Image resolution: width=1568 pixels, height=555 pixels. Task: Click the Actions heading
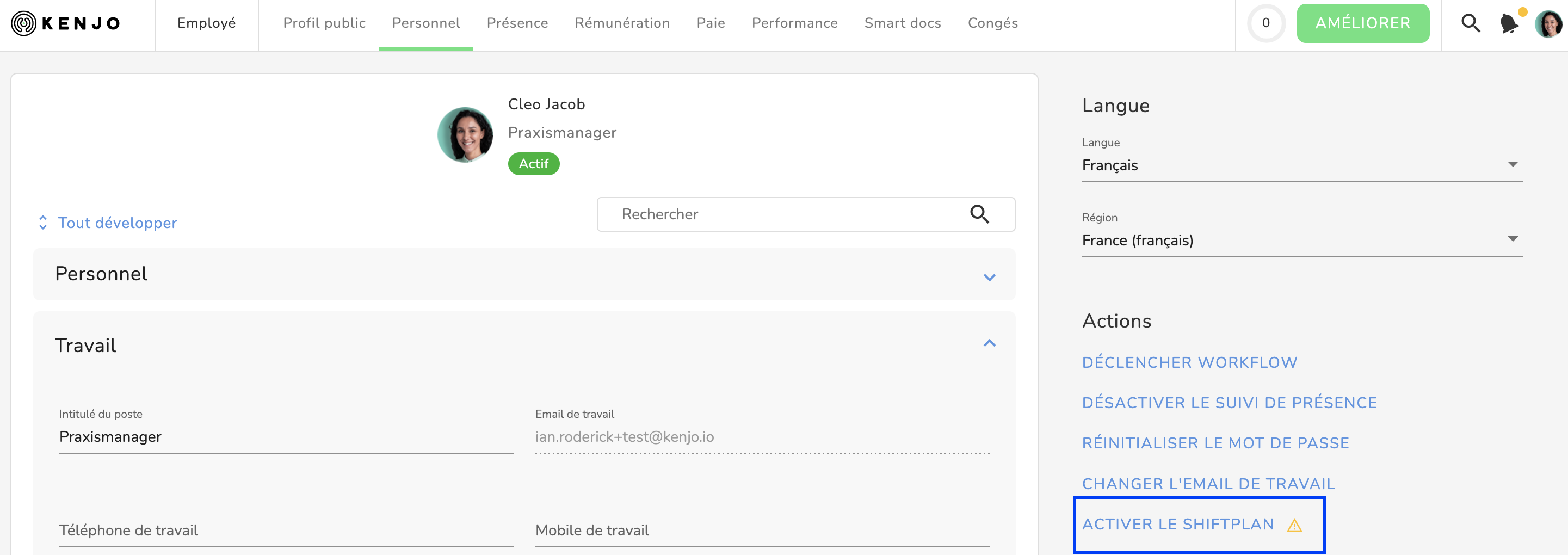[x=1117, y=322]
